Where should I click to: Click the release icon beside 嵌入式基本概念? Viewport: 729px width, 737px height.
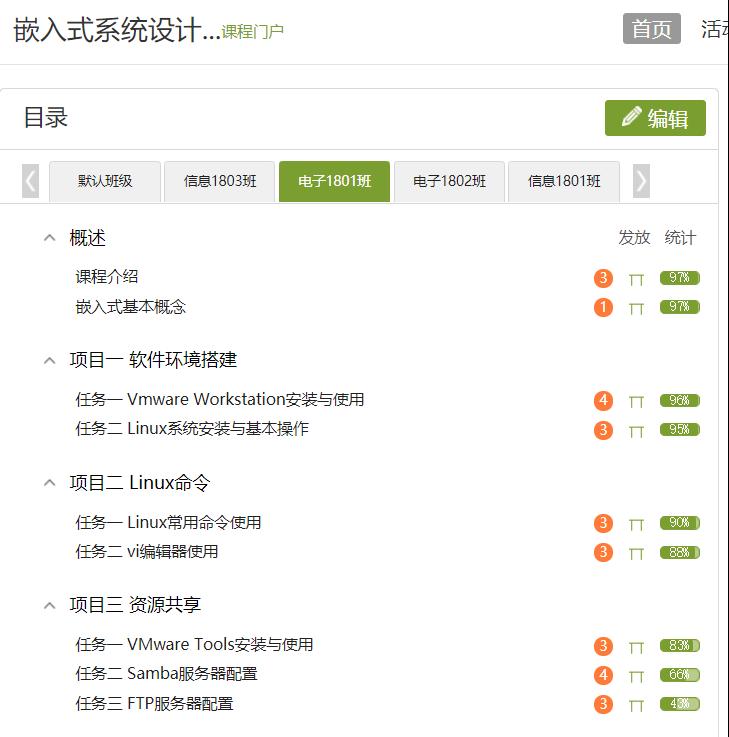tap(636, 308)
